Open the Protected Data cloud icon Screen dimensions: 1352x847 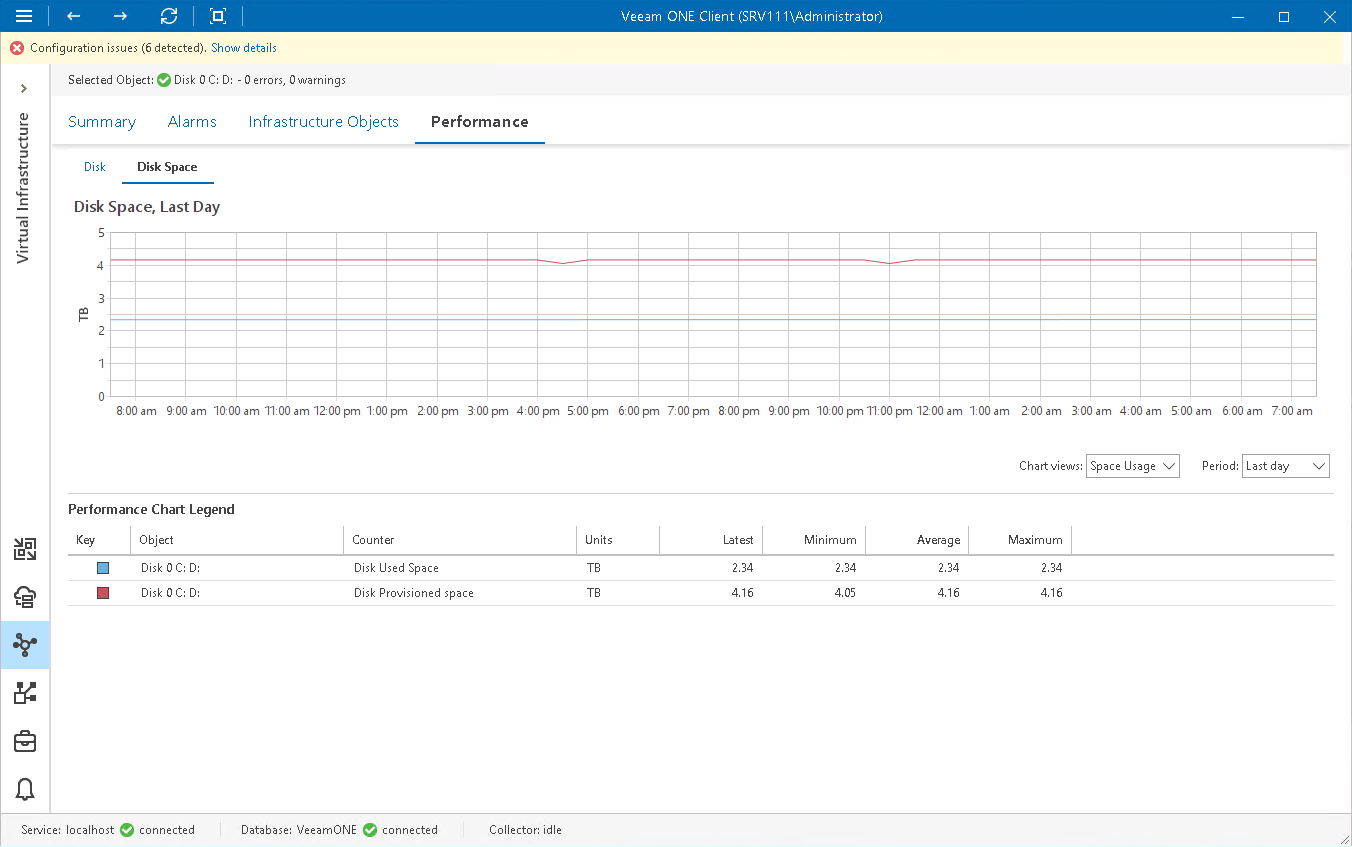[25, 597]
